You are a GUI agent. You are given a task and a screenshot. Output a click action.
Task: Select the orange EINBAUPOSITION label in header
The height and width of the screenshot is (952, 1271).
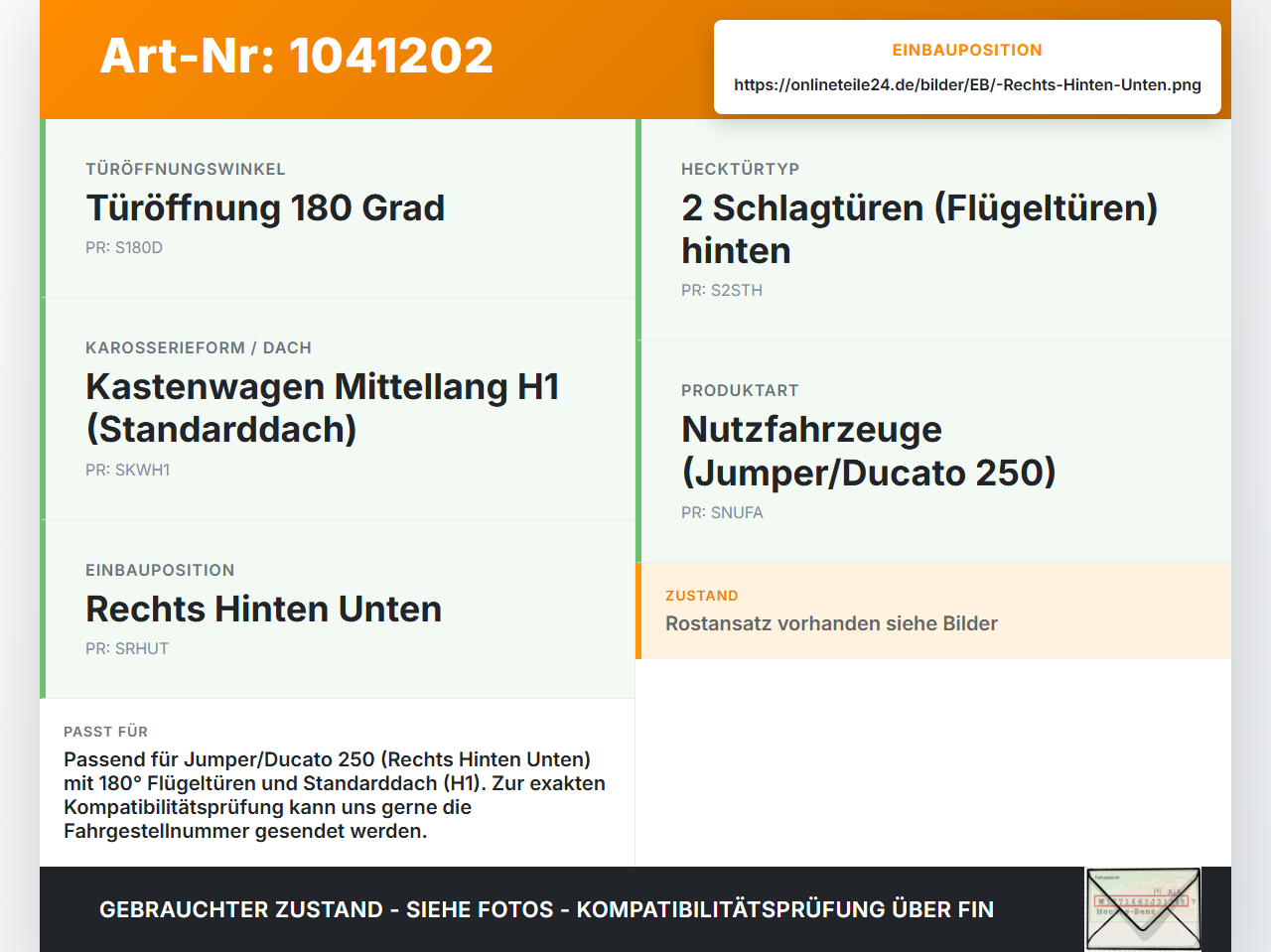(967, 51)
